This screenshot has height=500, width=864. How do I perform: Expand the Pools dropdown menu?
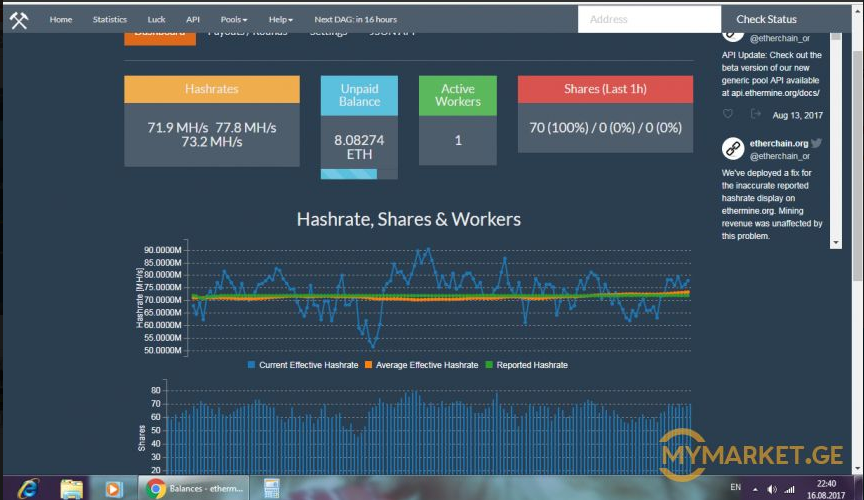click(234, 19)
